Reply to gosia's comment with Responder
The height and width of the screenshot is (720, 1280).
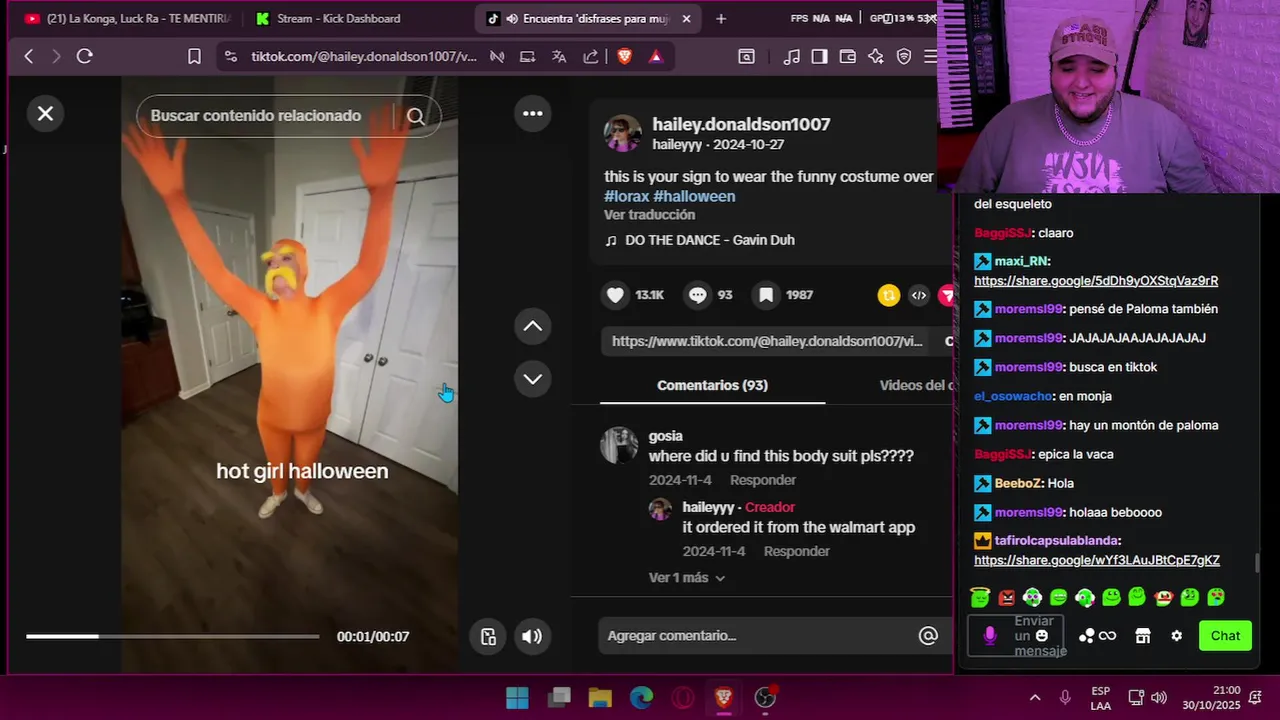pos(763,480)
